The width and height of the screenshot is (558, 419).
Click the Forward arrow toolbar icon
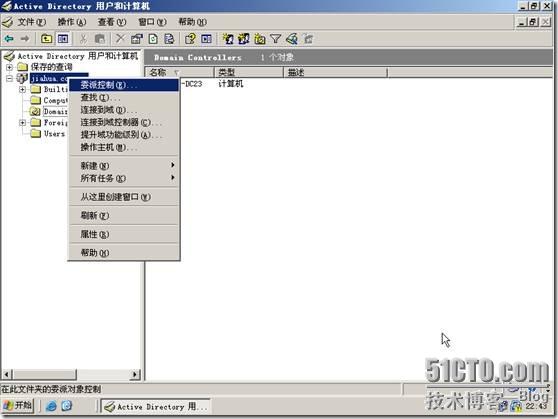coord(25,38)
